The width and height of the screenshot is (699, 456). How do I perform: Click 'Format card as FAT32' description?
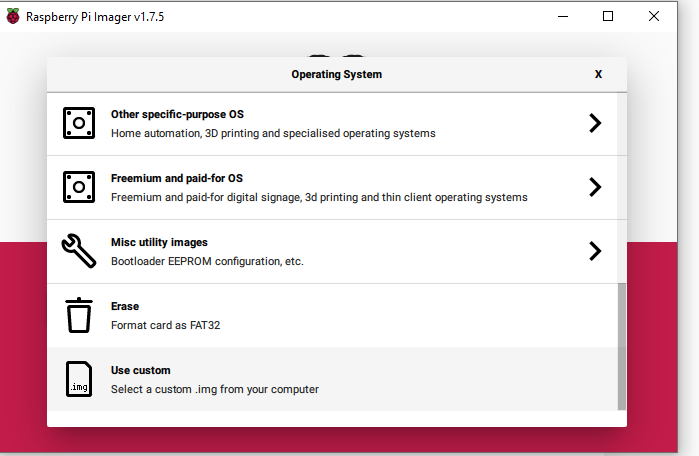tap(165, 325)
